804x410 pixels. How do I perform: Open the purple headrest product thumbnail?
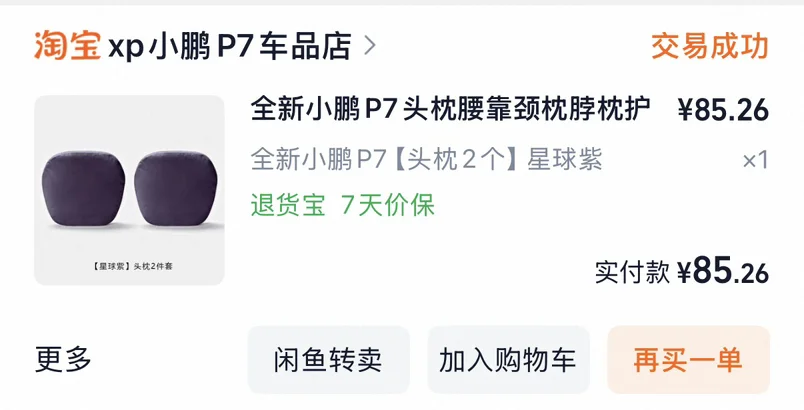(x=129, y=190)
